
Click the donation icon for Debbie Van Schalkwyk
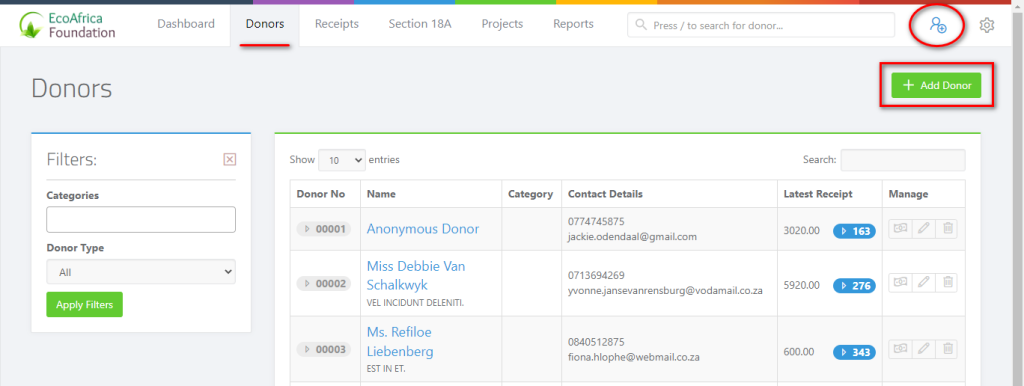tap(900, 283)
